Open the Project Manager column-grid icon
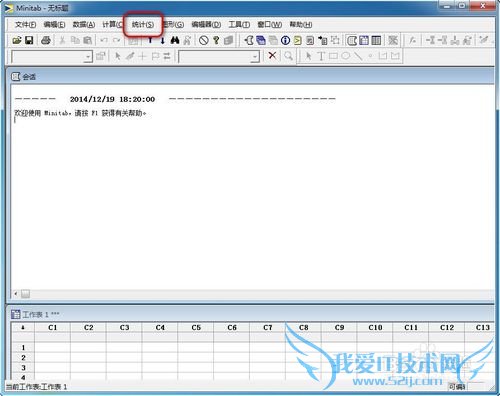 [376, 40]
